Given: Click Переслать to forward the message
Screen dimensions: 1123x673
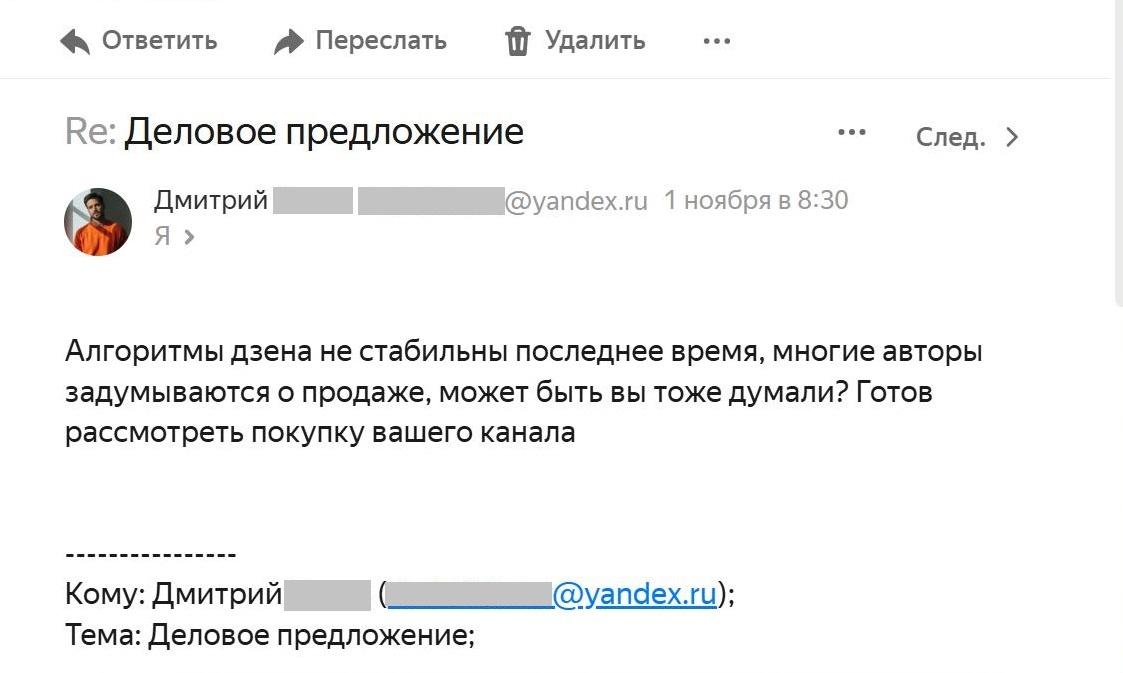Looking at the screenshot, I should click(x=380, y=40).
